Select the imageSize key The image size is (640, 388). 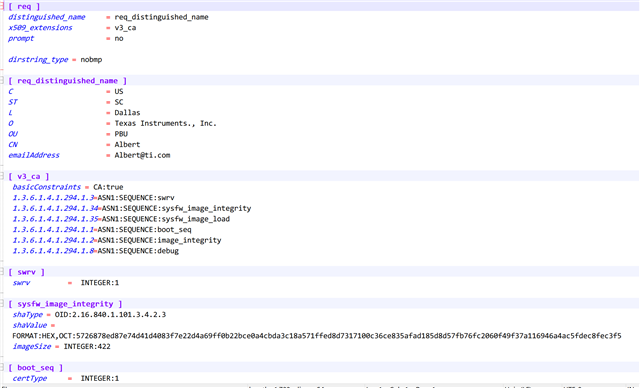31,346
